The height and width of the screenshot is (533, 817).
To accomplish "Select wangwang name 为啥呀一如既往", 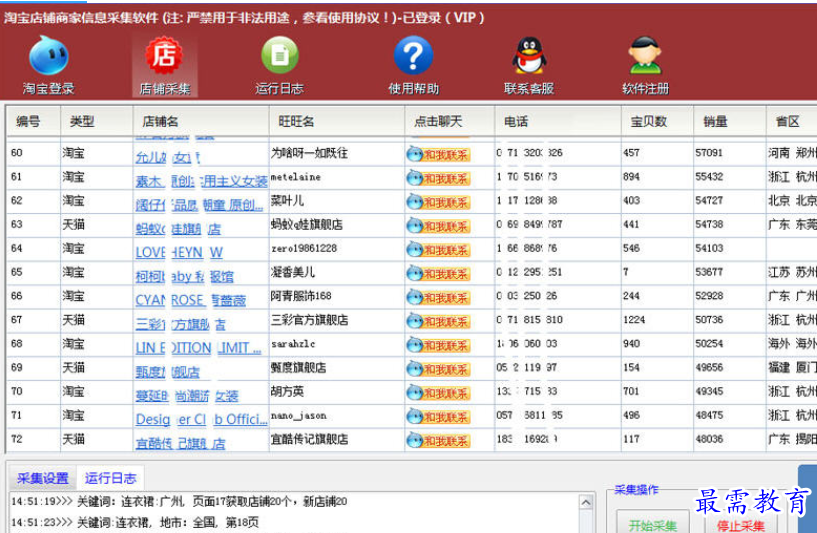I will [309, 153].
